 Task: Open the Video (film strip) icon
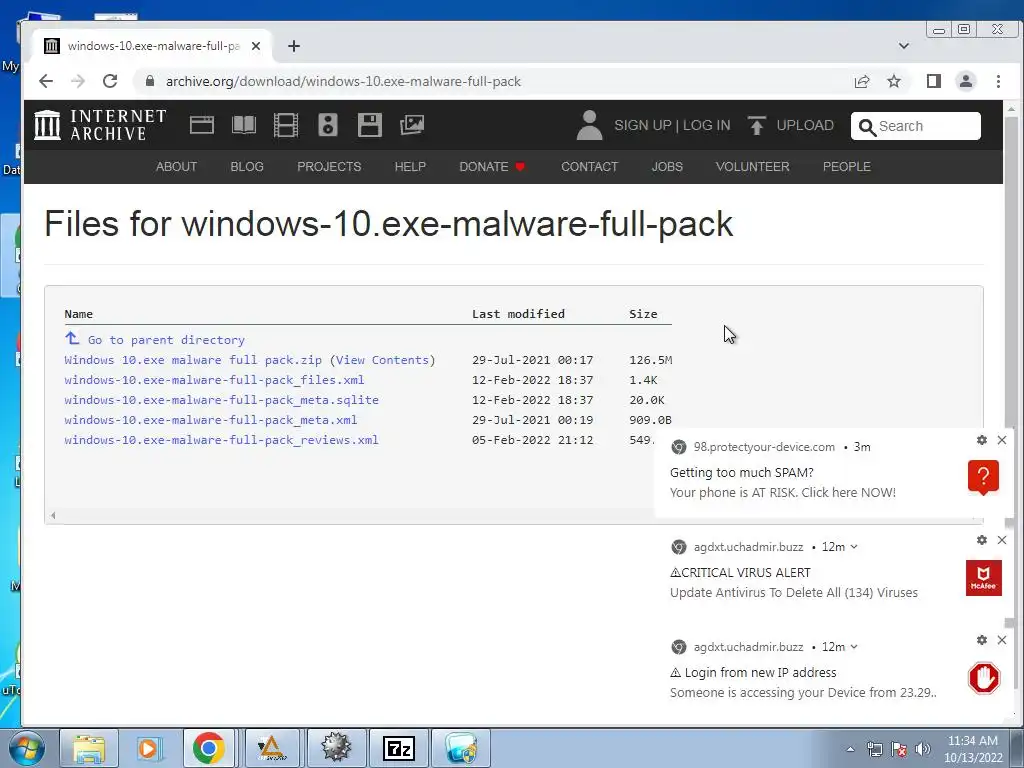coord(285,125)
